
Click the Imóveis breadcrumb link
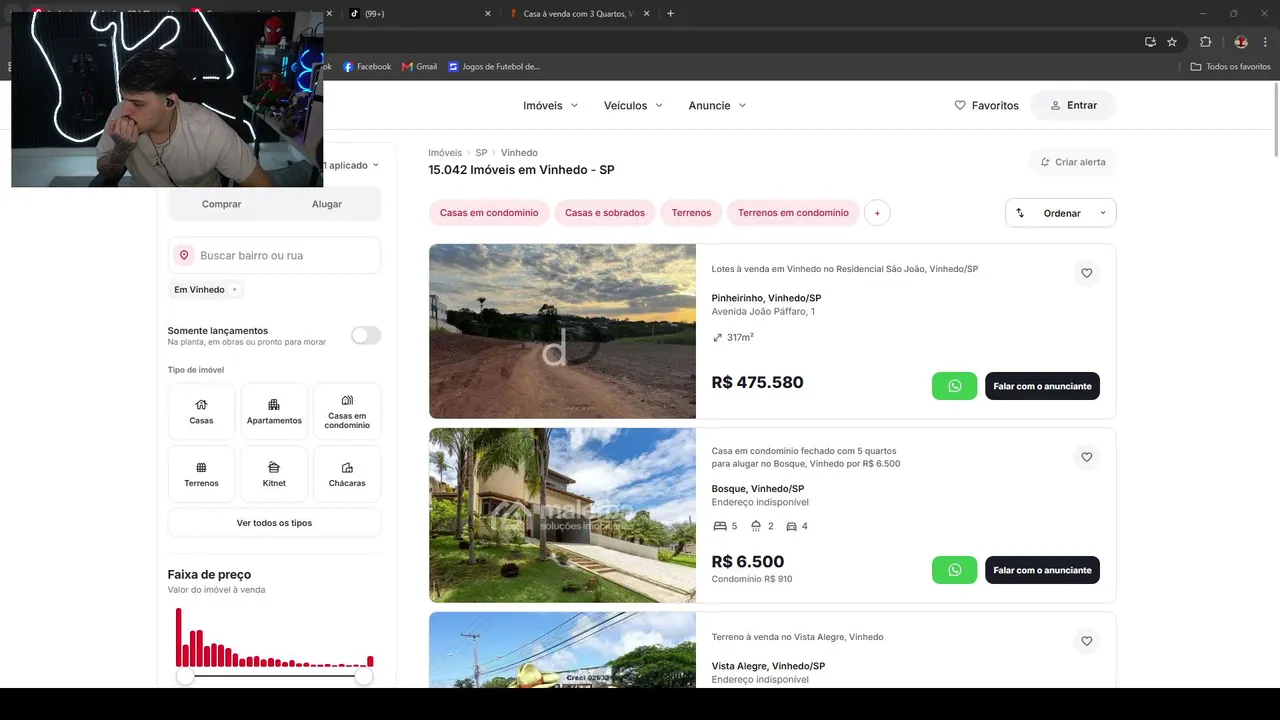pyautogui.click(x=445, y=153)
